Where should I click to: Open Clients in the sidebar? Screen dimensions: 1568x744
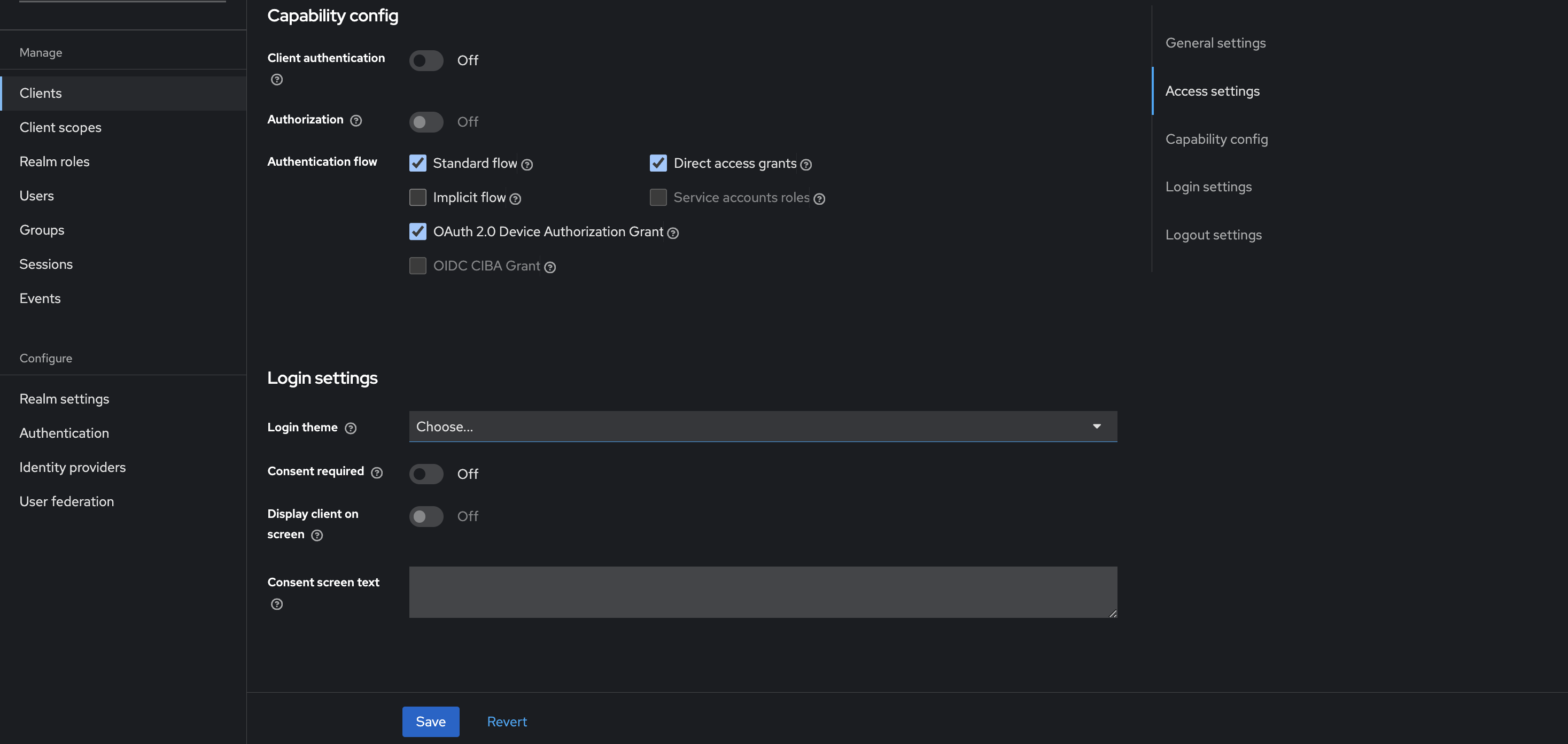(123, 93)
